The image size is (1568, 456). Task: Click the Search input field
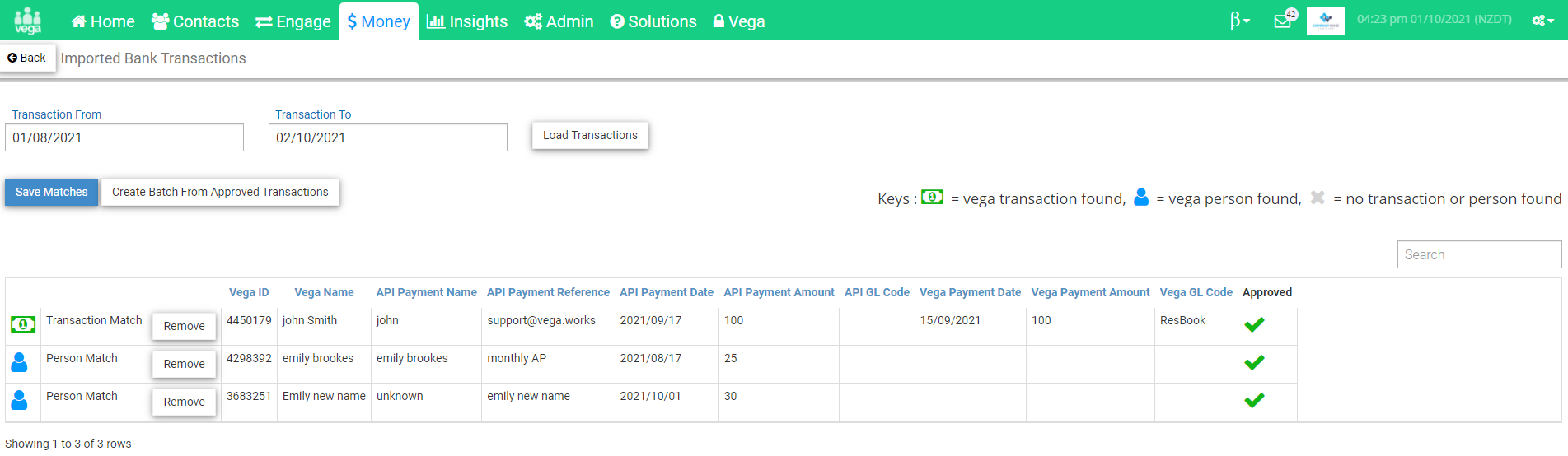pos(1479,254)
